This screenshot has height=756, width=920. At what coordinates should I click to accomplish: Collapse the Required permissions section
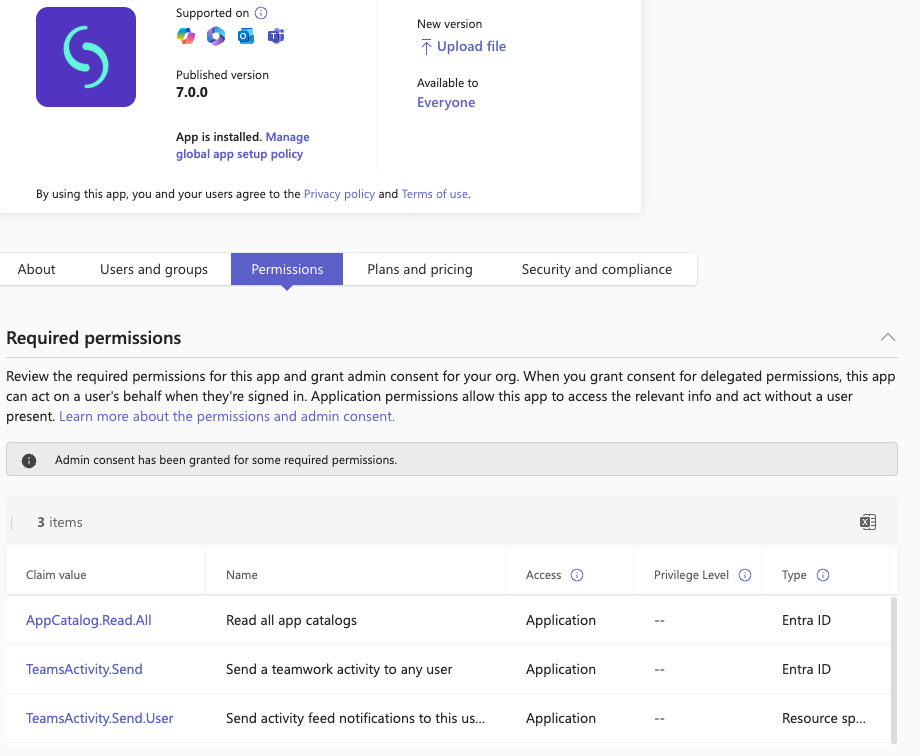(888, 337)
